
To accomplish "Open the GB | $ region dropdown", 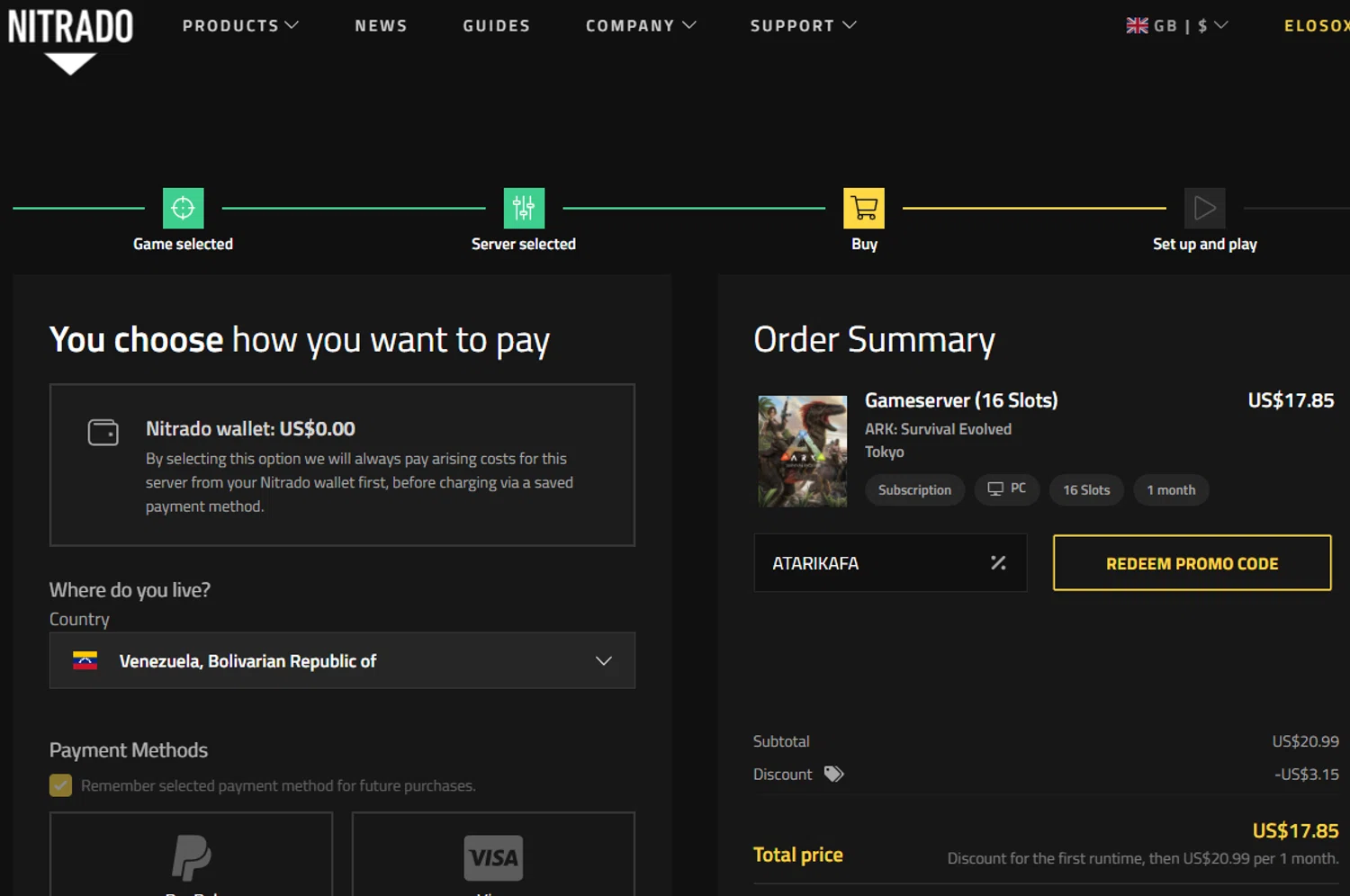I will click(x=1177, y=25).
